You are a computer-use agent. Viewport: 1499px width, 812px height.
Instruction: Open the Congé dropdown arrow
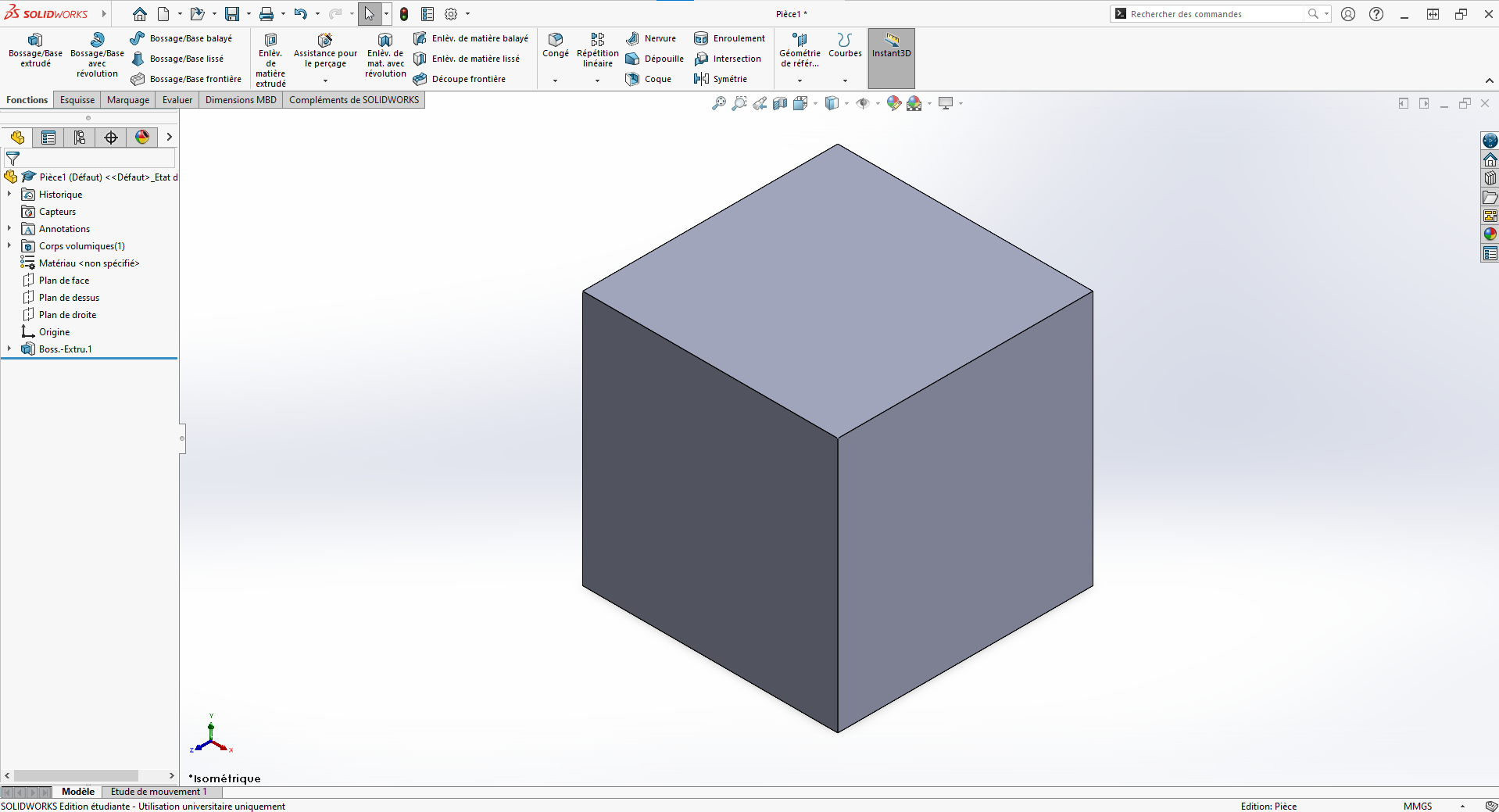[x=556, y=80]
